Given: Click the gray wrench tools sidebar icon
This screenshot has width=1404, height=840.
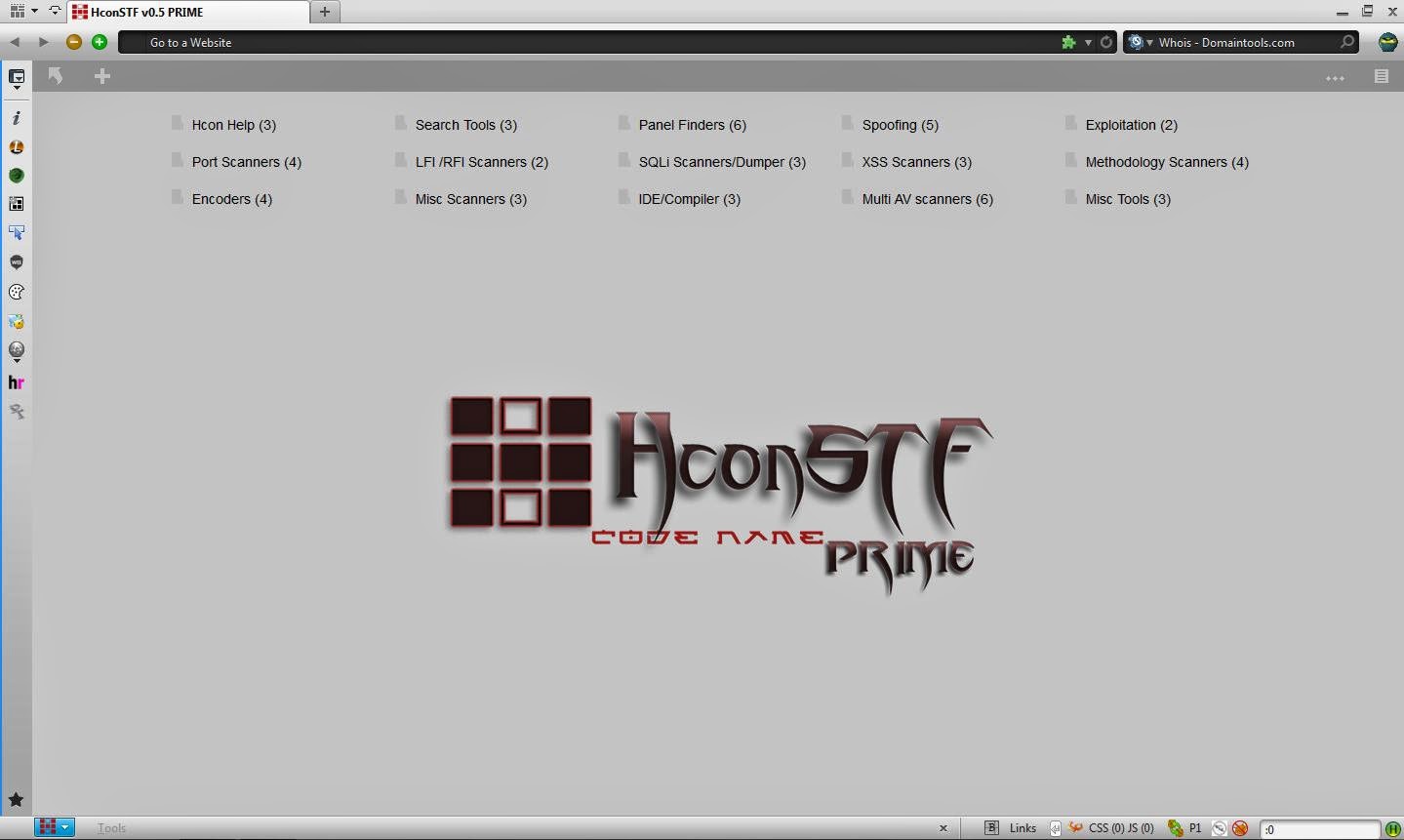Looking at the screenshot, I should tap(17, 412).
